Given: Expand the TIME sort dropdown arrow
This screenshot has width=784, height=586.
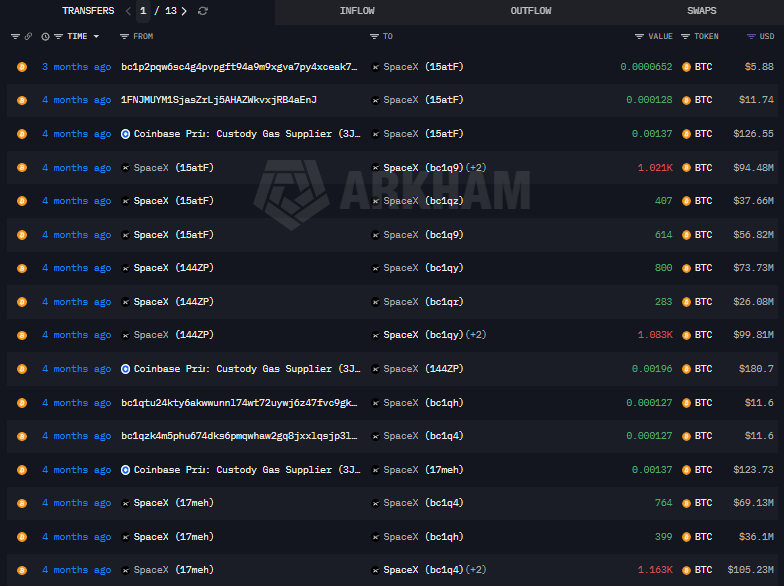Looking at the screenshot, I should point(96,37).
